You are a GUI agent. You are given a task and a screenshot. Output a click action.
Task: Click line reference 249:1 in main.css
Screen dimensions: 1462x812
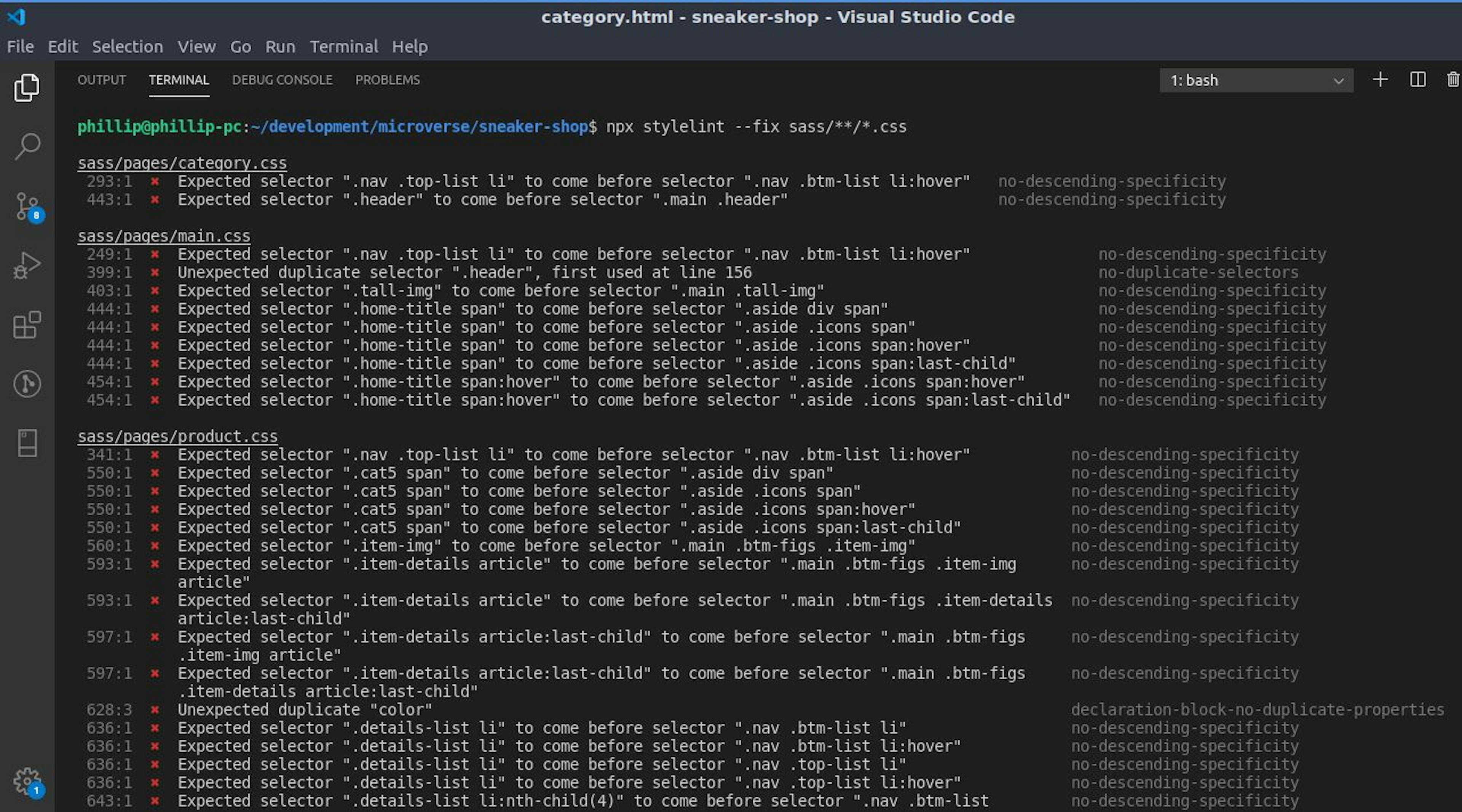109,255
